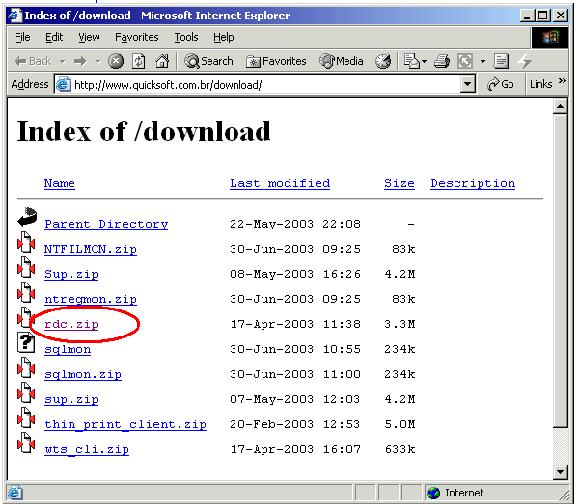Click file icon beside wts_cli.zip
The image size is (575, 504).
(x=26, y=442)
